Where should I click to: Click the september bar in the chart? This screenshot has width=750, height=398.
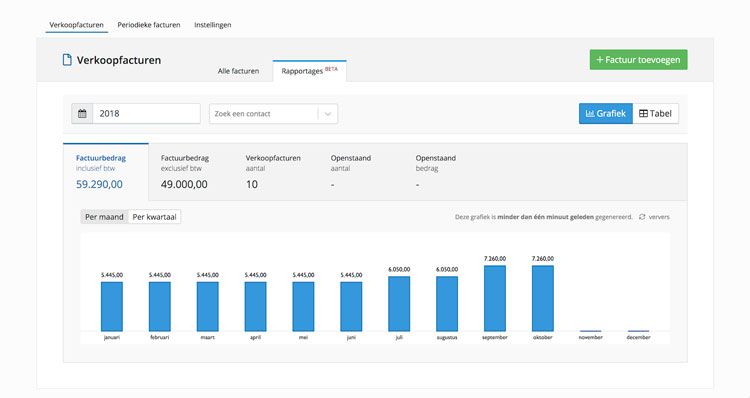pos(495,298)
